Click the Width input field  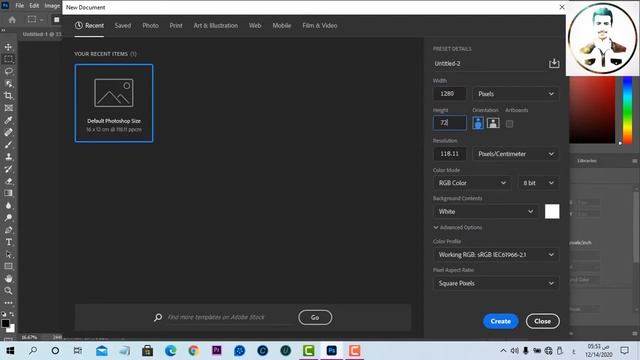450,94
